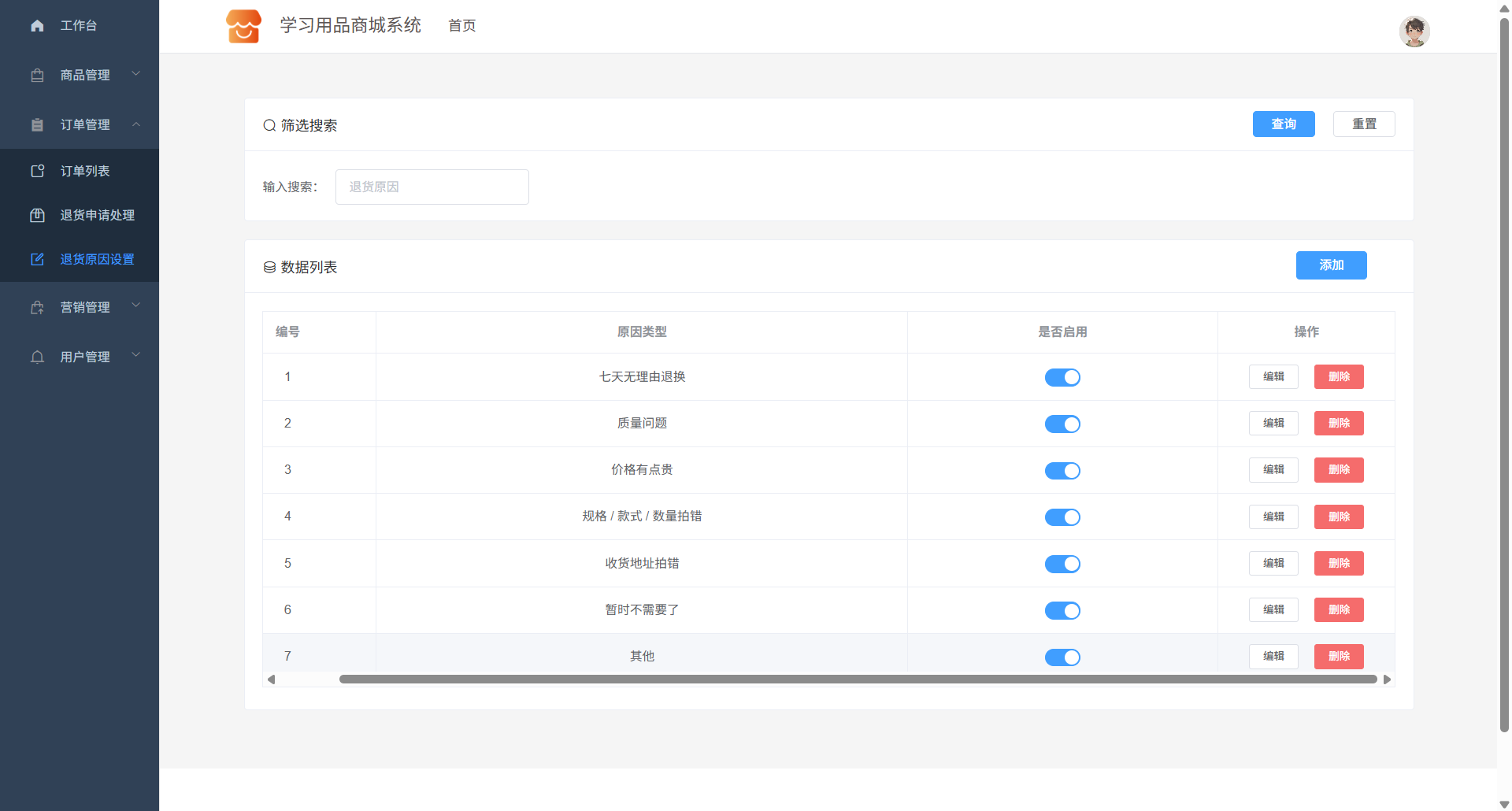
Task: Click the 用户管理 bell icon
Action: [x=37, y=357]
